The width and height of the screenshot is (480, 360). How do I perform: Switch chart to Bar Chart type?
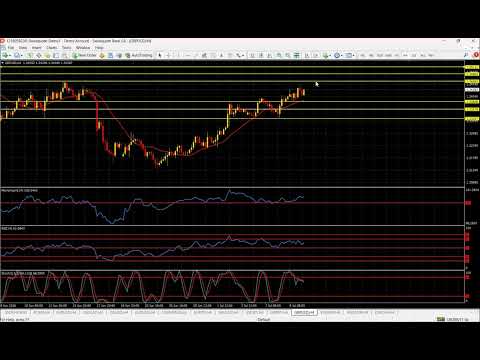tap(252, 55)
